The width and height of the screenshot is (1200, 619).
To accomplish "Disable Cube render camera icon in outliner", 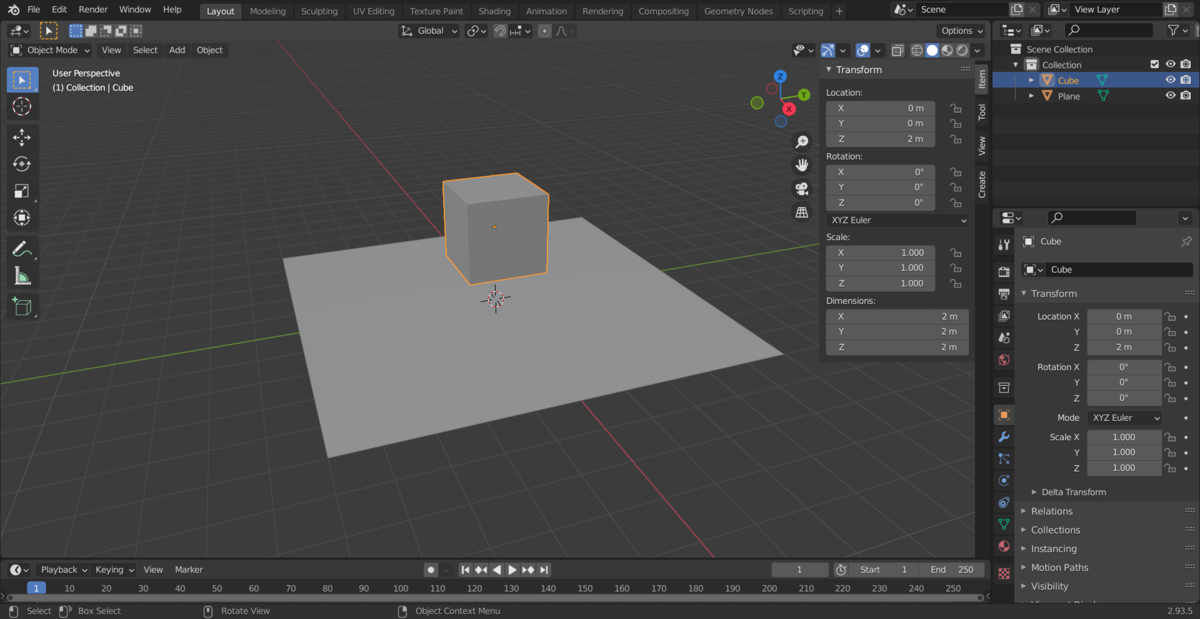I will [x=1186, y=80].
